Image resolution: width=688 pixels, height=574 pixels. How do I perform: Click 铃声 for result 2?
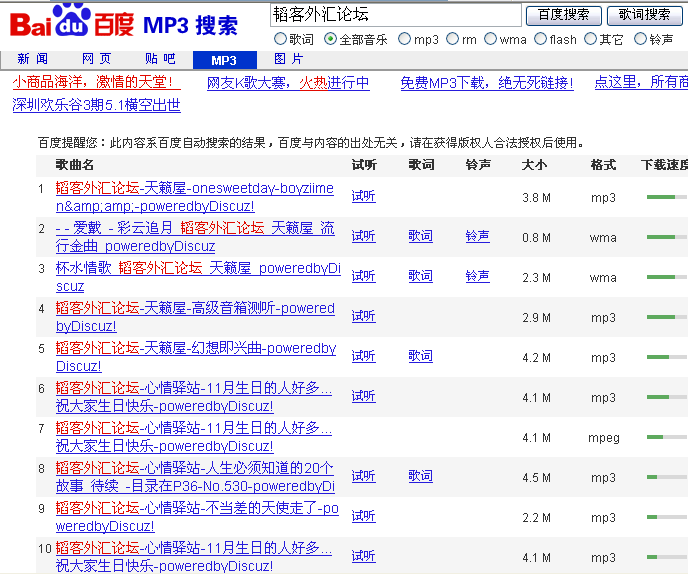[477, 236]
